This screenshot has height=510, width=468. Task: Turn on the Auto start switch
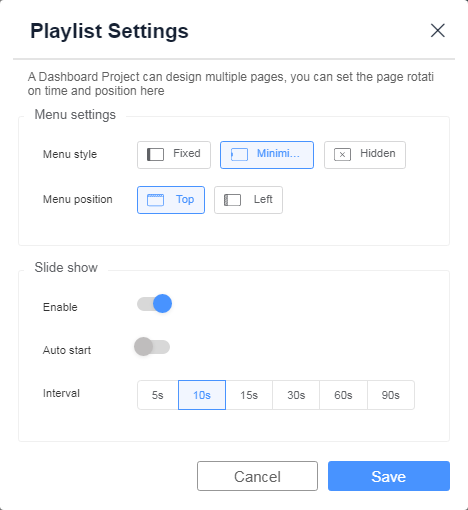click(152, 347)
